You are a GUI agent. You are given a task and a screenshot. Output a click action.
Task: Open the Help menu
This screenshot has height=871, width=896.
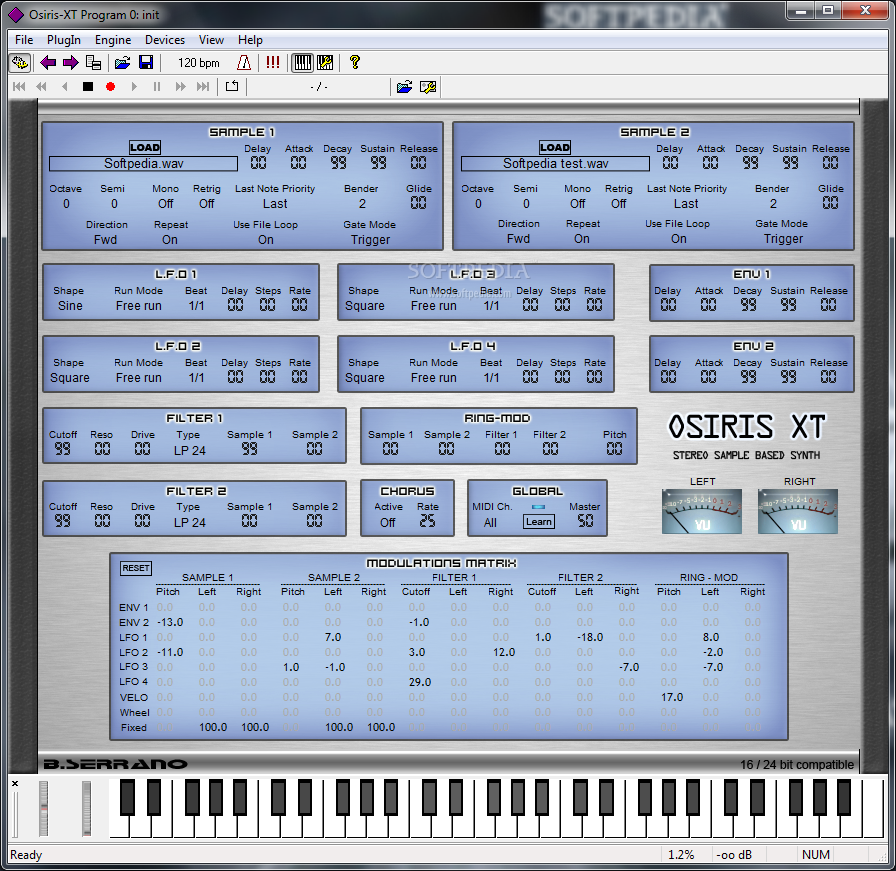click(250, 40)
